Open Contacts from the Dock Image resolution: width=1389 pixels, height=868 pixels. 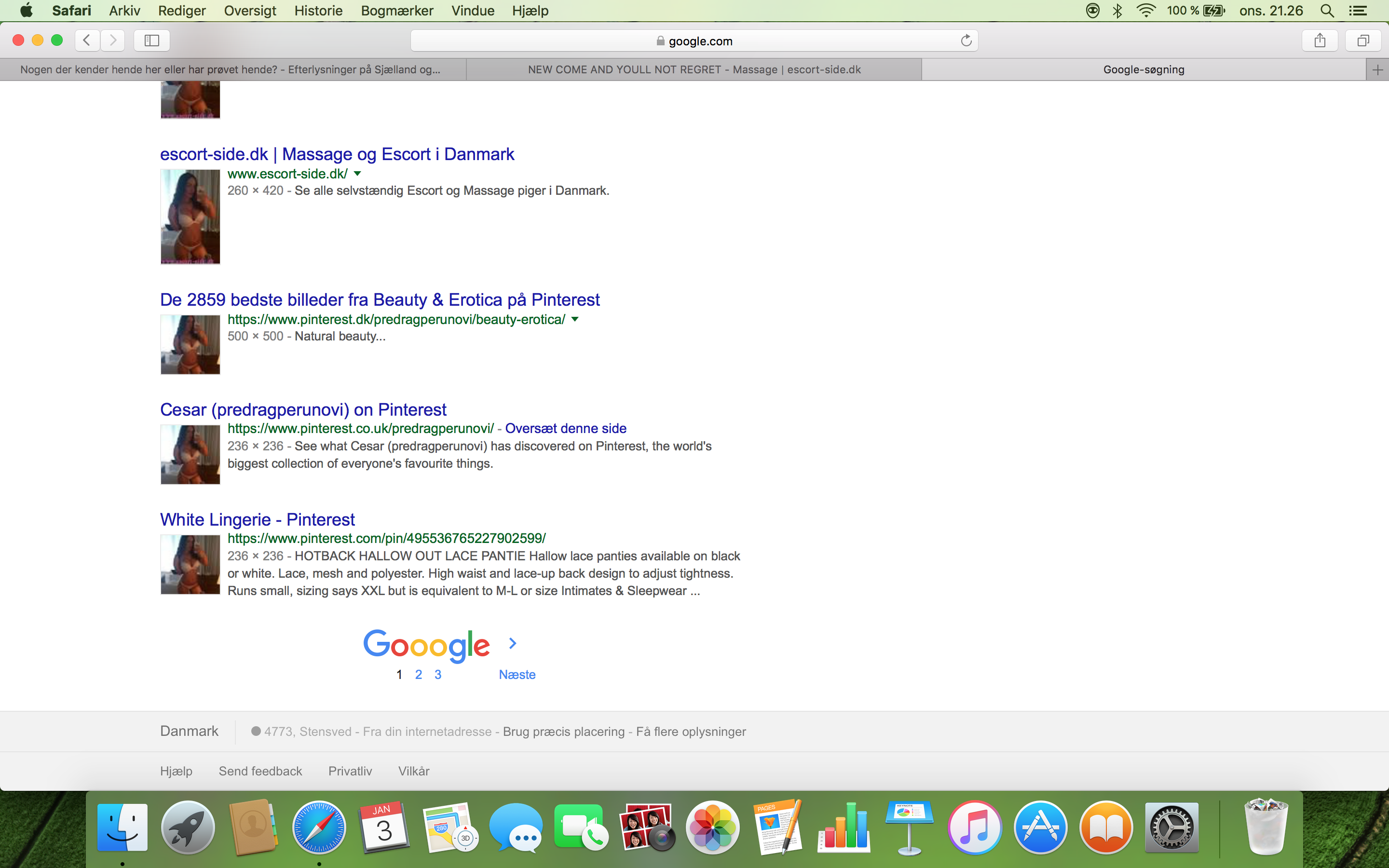click(253, 827)
